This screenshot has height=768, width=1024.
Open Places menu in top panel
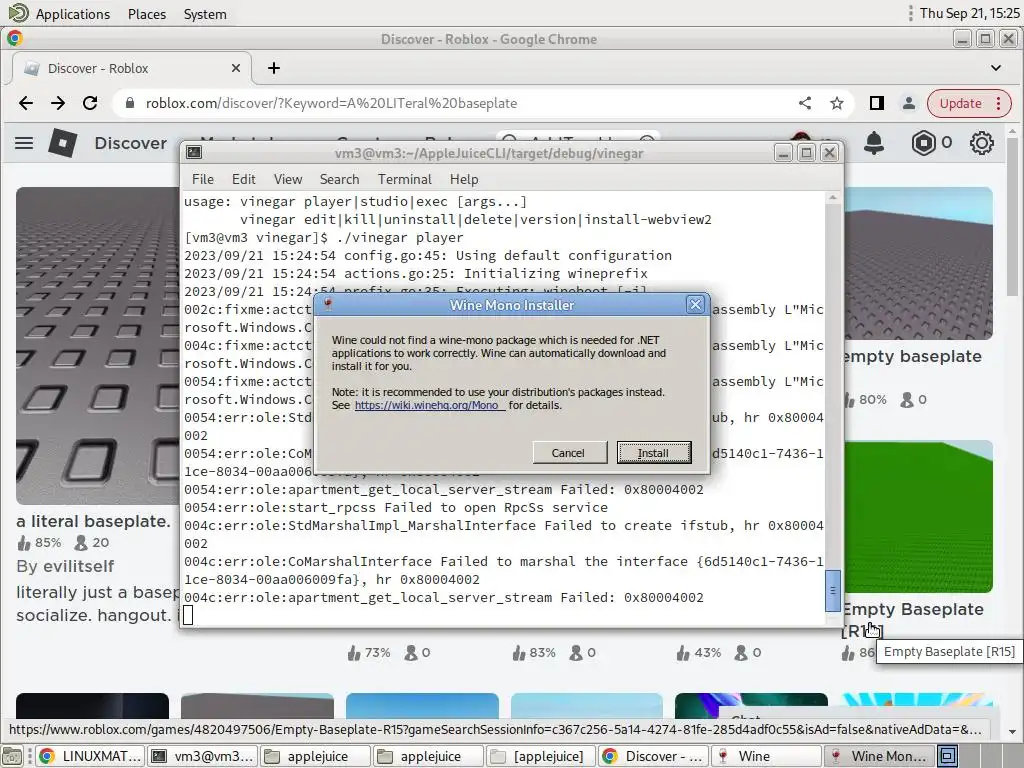[147, 14]
